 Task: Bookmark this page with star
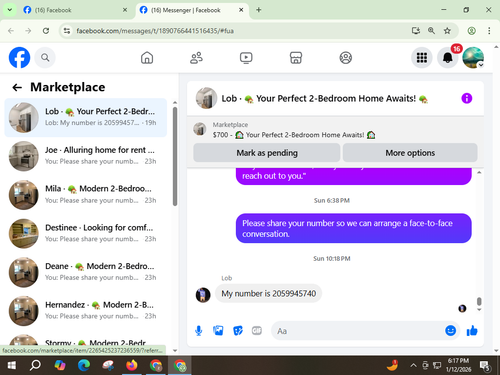point(447,31)
